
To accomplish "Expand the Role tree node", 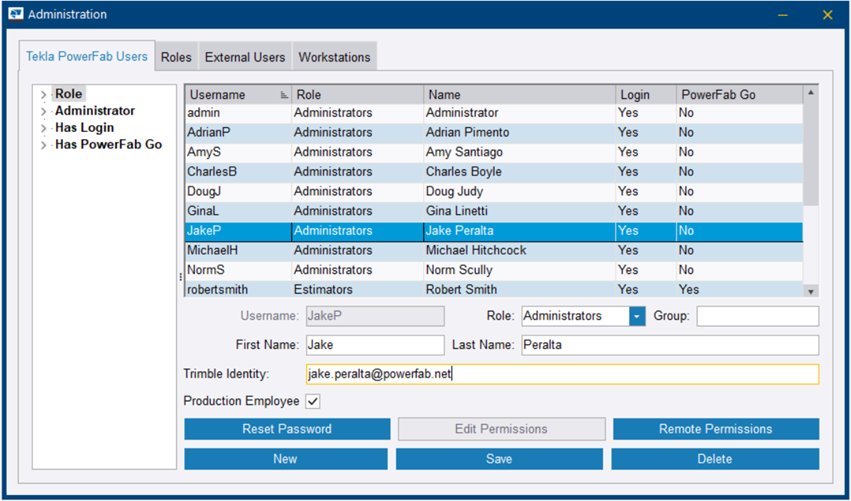I will (x=43, y=95).
